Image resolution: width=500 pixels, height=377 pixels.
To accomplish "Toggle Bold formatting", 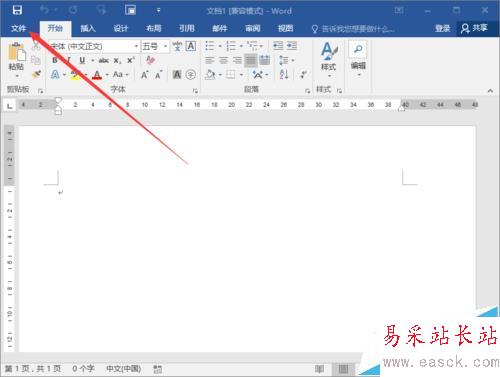I will point(55,60).
